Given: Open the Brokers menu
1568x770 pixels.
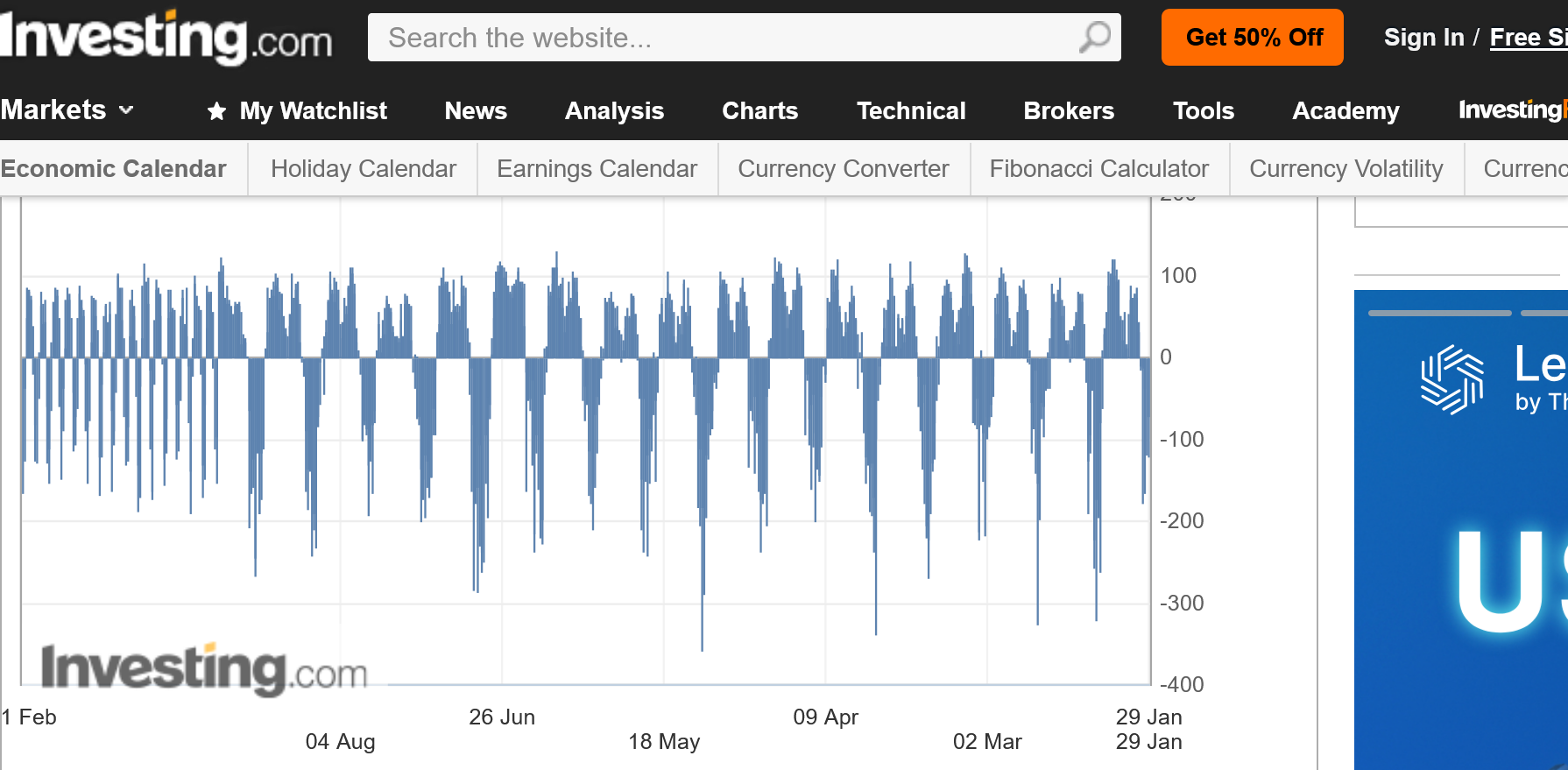Looking at the screenshot, I should tap(1069, 111).
